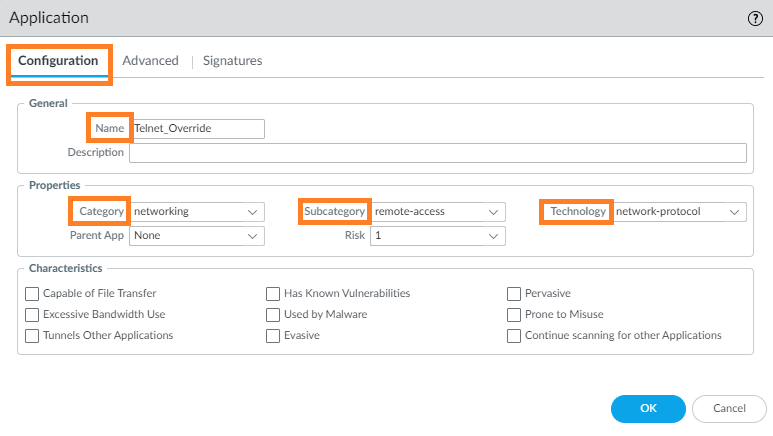The width and height of the screenshot is (773, 436).
Task: Open the Parent App dropdown
Action: 198,236
